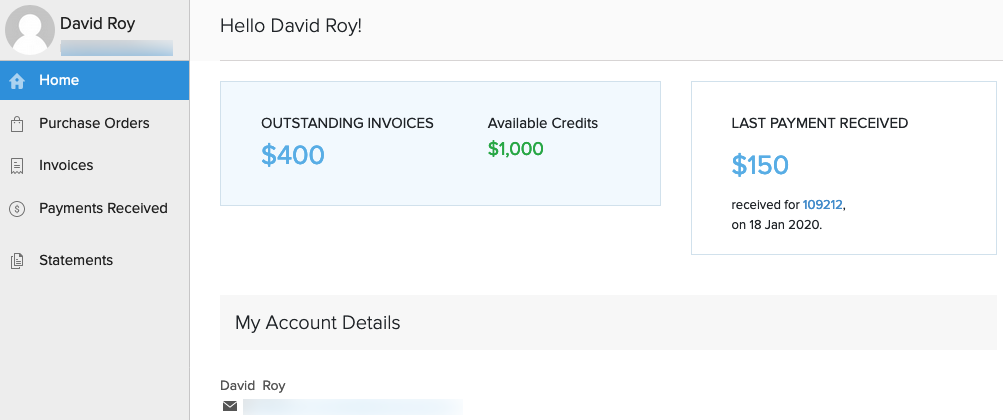This screenshot has height=420, width=1003.
Task: Click the Invoices receipt icon
Action: tap(17, 166)
